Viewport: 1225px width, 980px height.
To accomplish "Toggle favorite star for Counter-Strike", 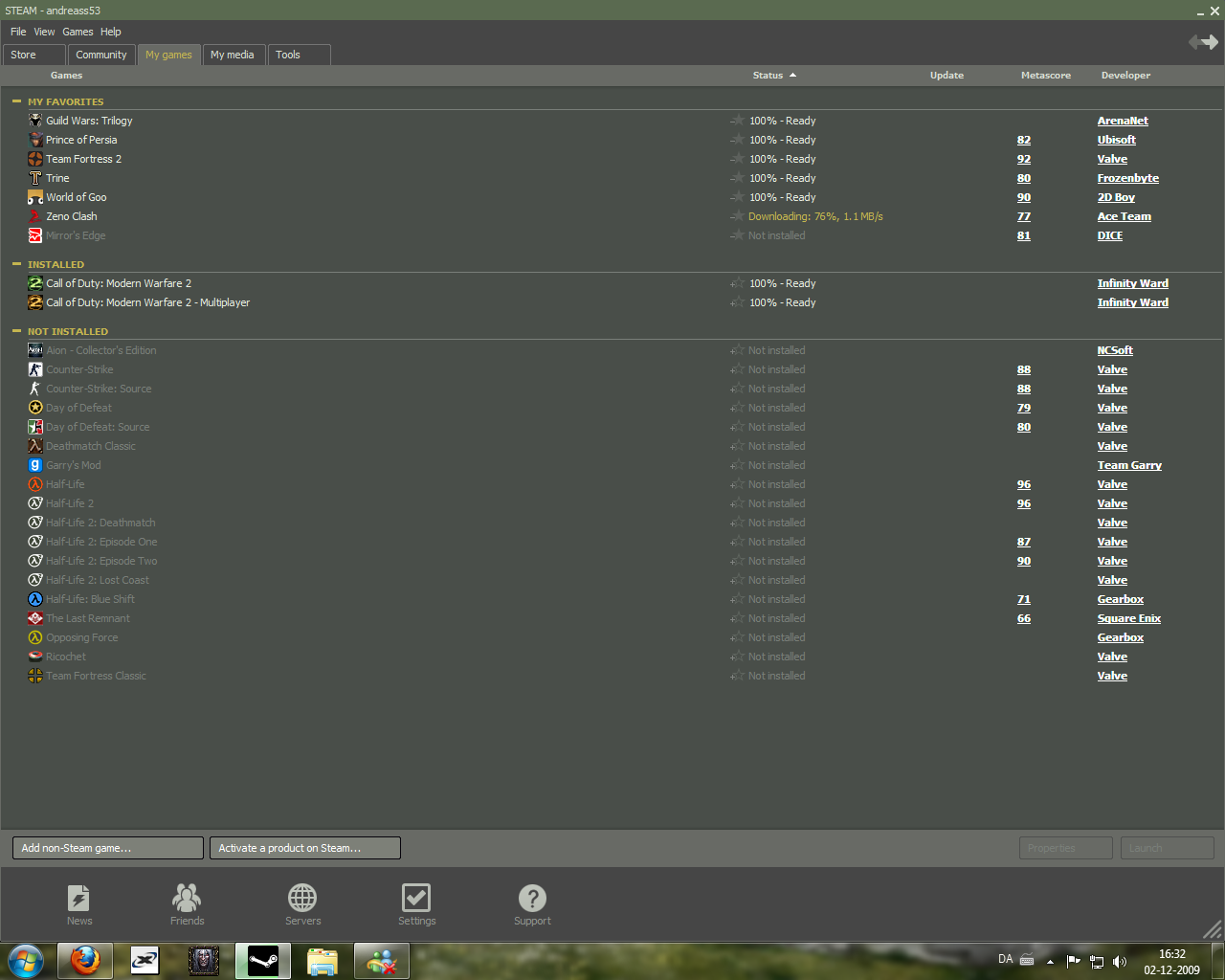I will pyautogui.click(x=738, y=369).
